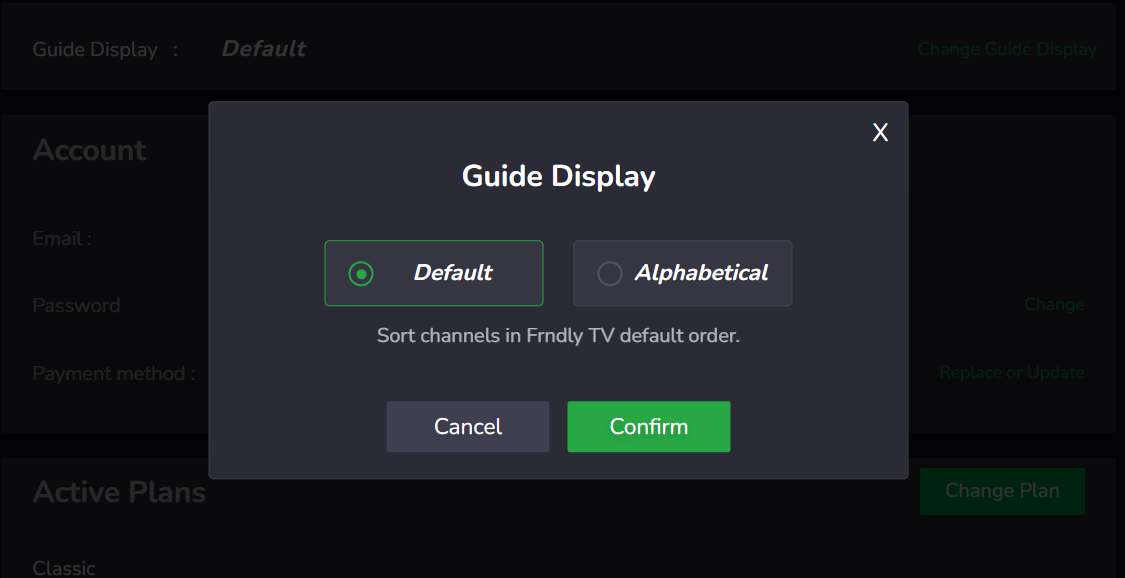Click Change next to Password
The image size is (1125, 578).
(x=1054, y=304)
